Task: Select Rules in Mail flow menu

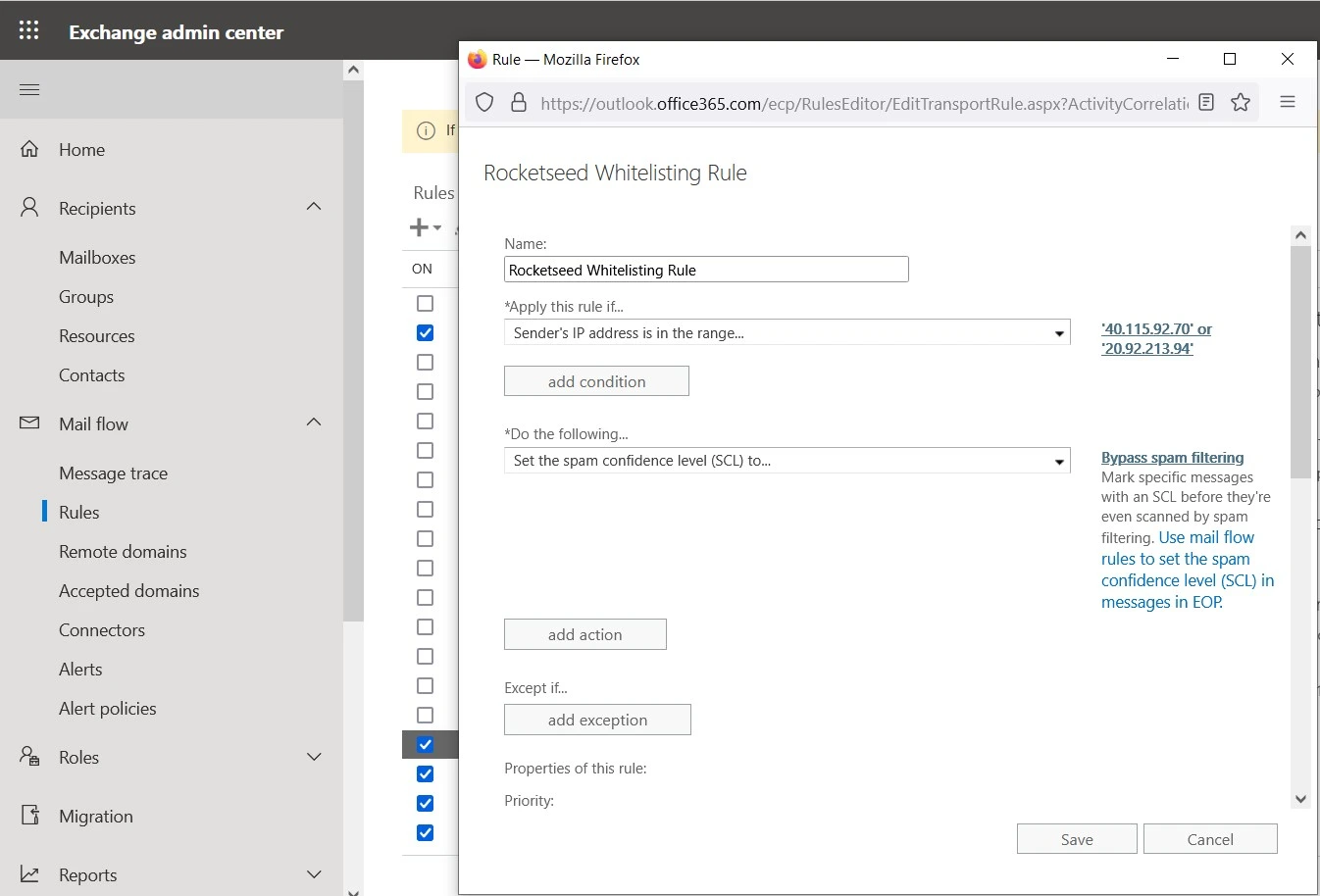Action: pos(78,513)
